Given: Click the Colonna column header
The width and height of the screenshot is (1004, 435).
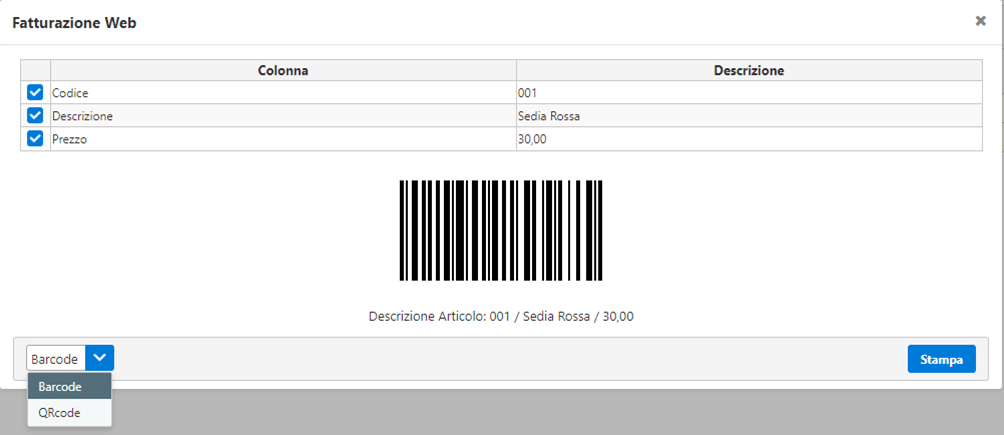Looking at the screenshot, I should tap(283, 70).
